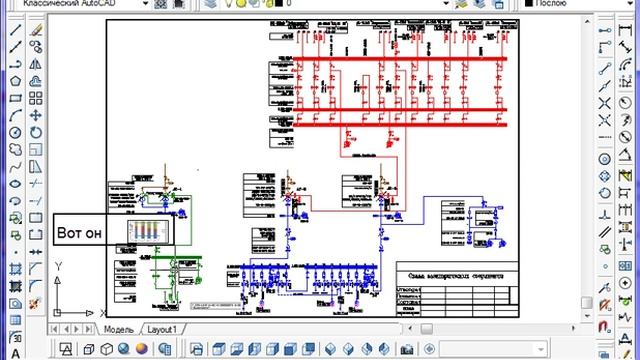Image resolution: width=640 pixels, height=360 pixels.
Task: Click the Послою color swatch
Action: pyautogui.click(x=529, y=3)
